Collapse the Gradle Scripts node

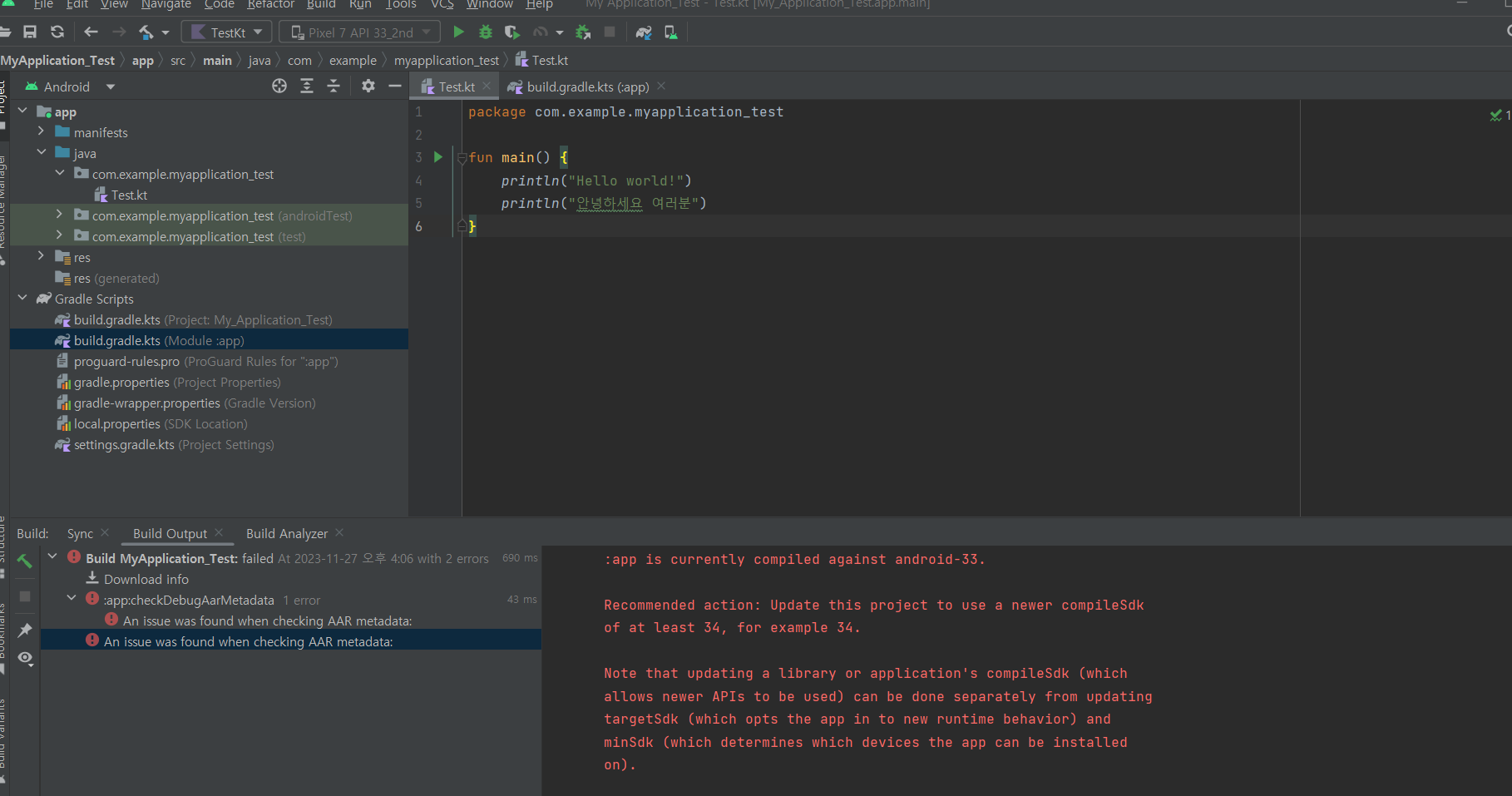pyautogui.click(x=22, y=298)
